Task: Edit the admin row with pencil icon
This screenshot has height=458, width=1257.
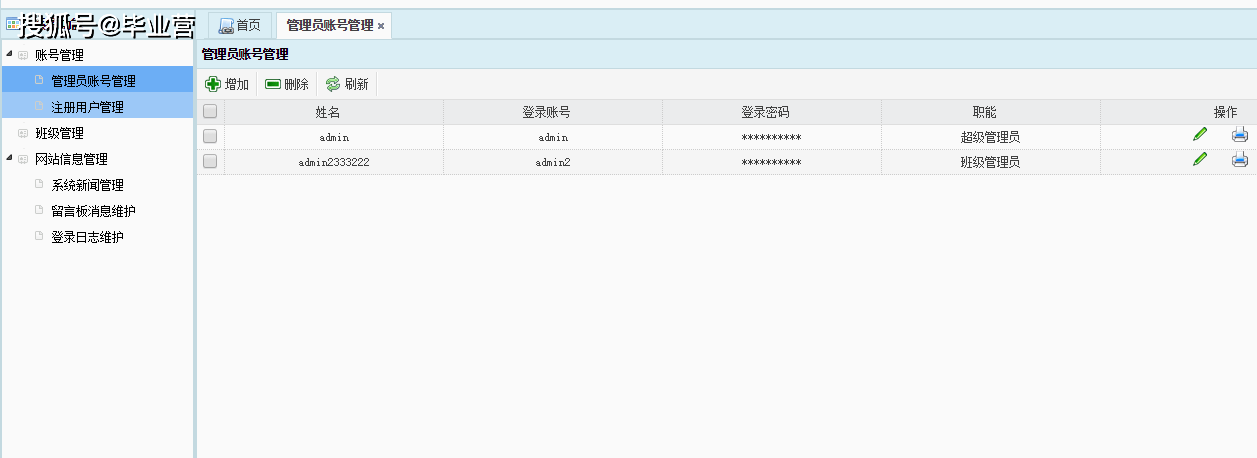Action: (1200, 134)
